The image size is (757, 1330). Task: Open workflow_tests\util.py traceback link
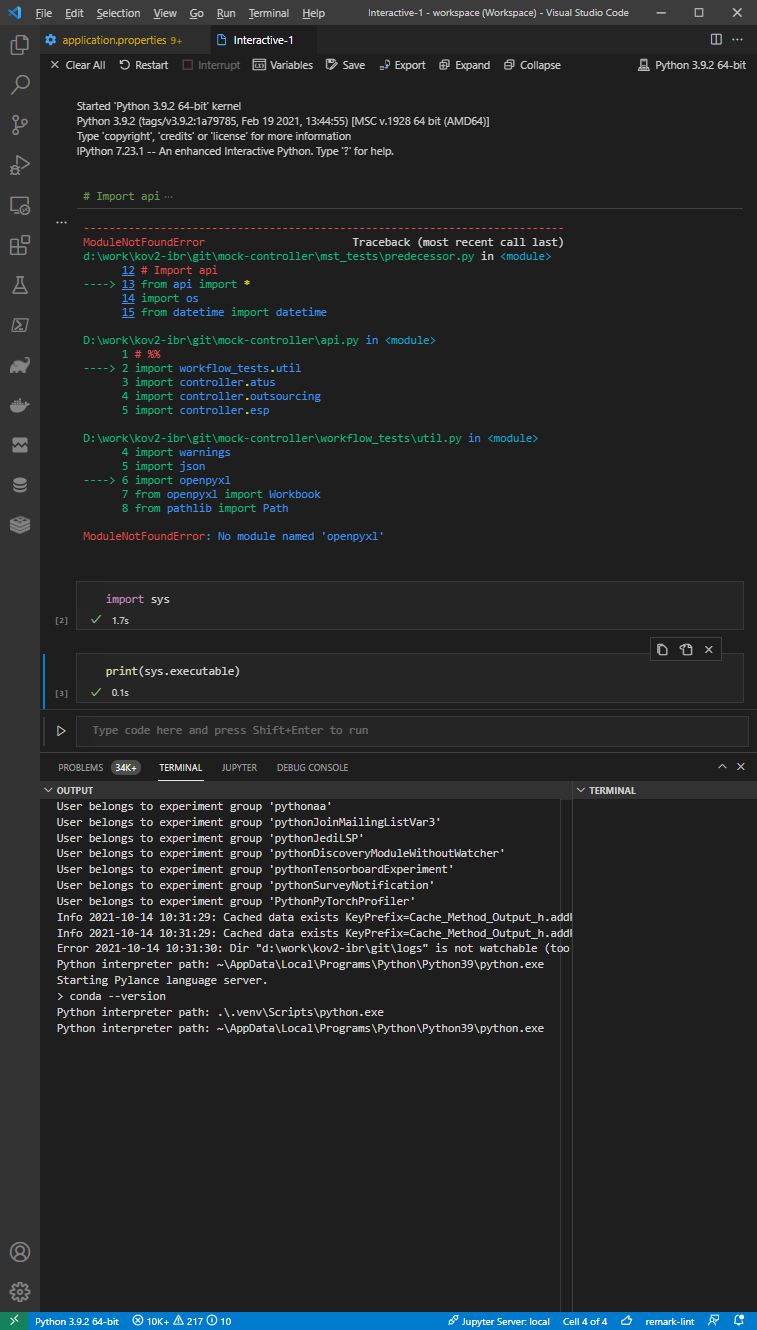[274, 438]
